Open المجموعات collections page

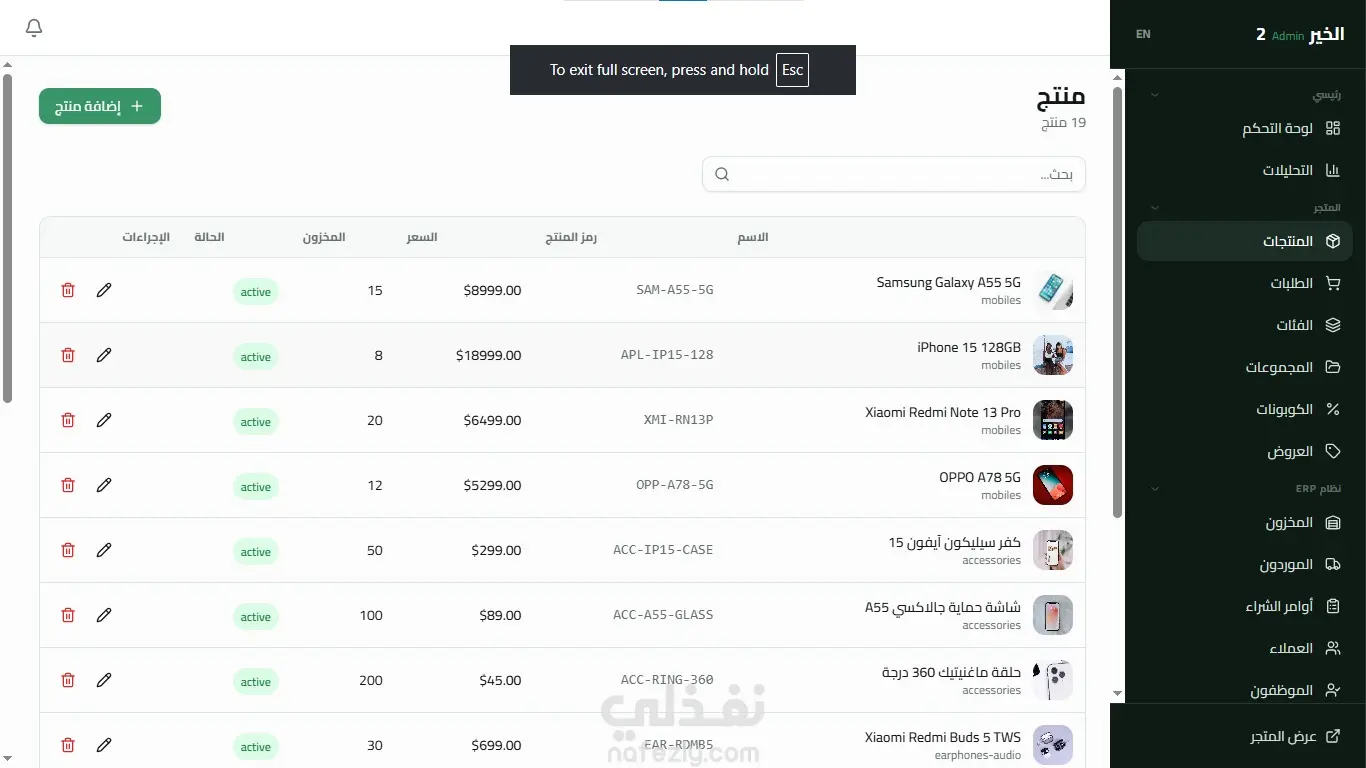click(x=1245, y=367)
